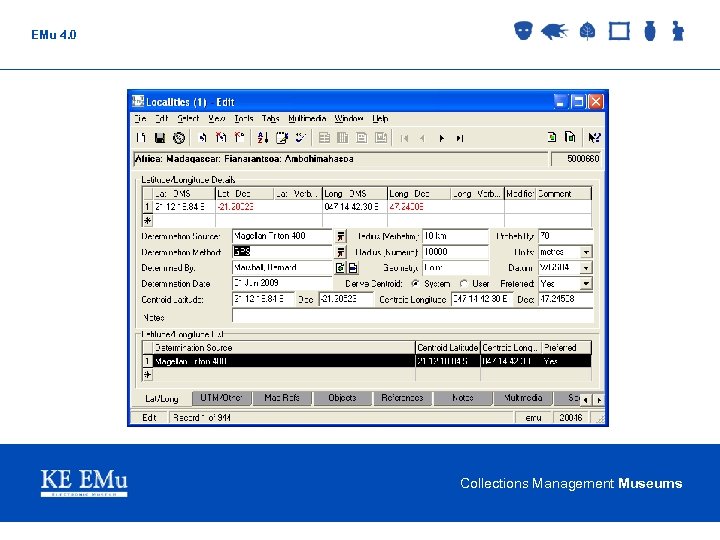Click the fourth greyed view-layout toolbar icon
Image resolution: width=720 pixels, height=540 pixels.
pyautogui.click(x=381, y=137)
